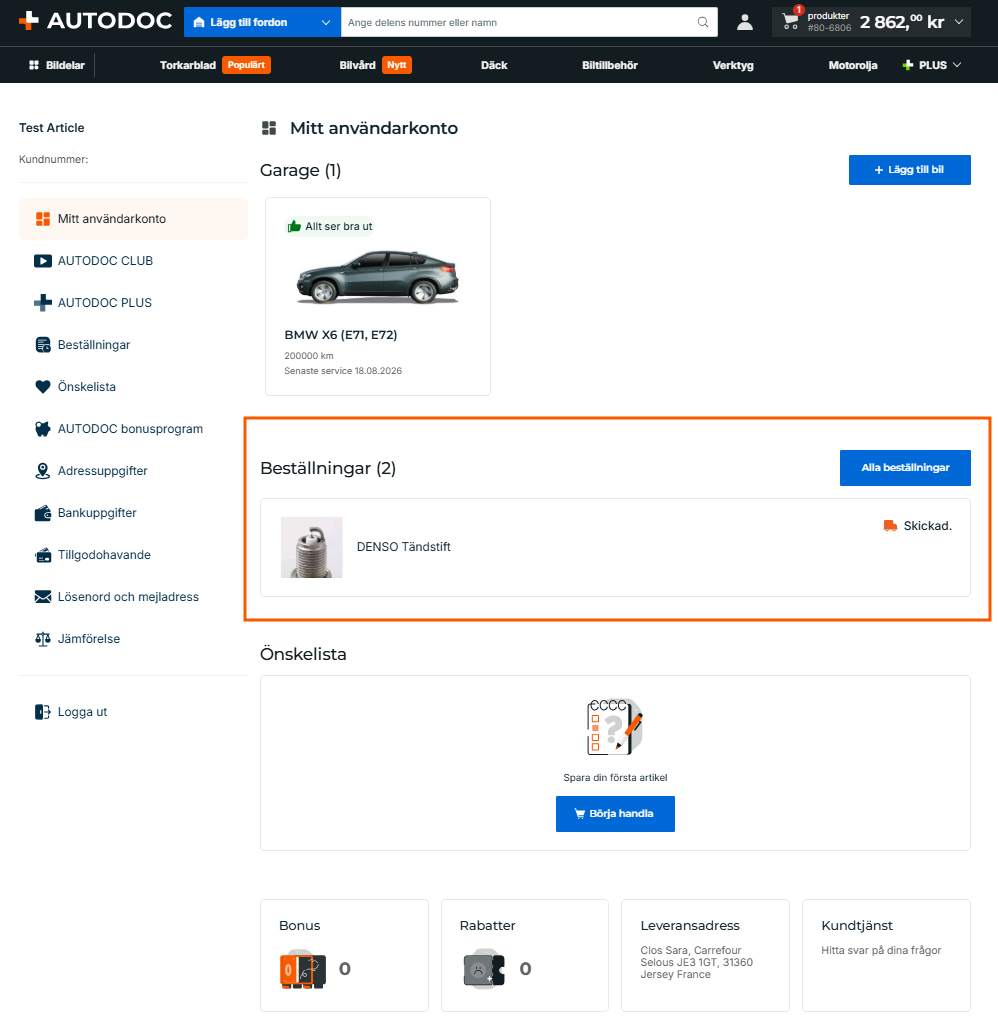Image resolution: width=998 pixels, height=1031 pixels.
Task: Open the Motorolja menu item
Action: click(x=853, y=65)
